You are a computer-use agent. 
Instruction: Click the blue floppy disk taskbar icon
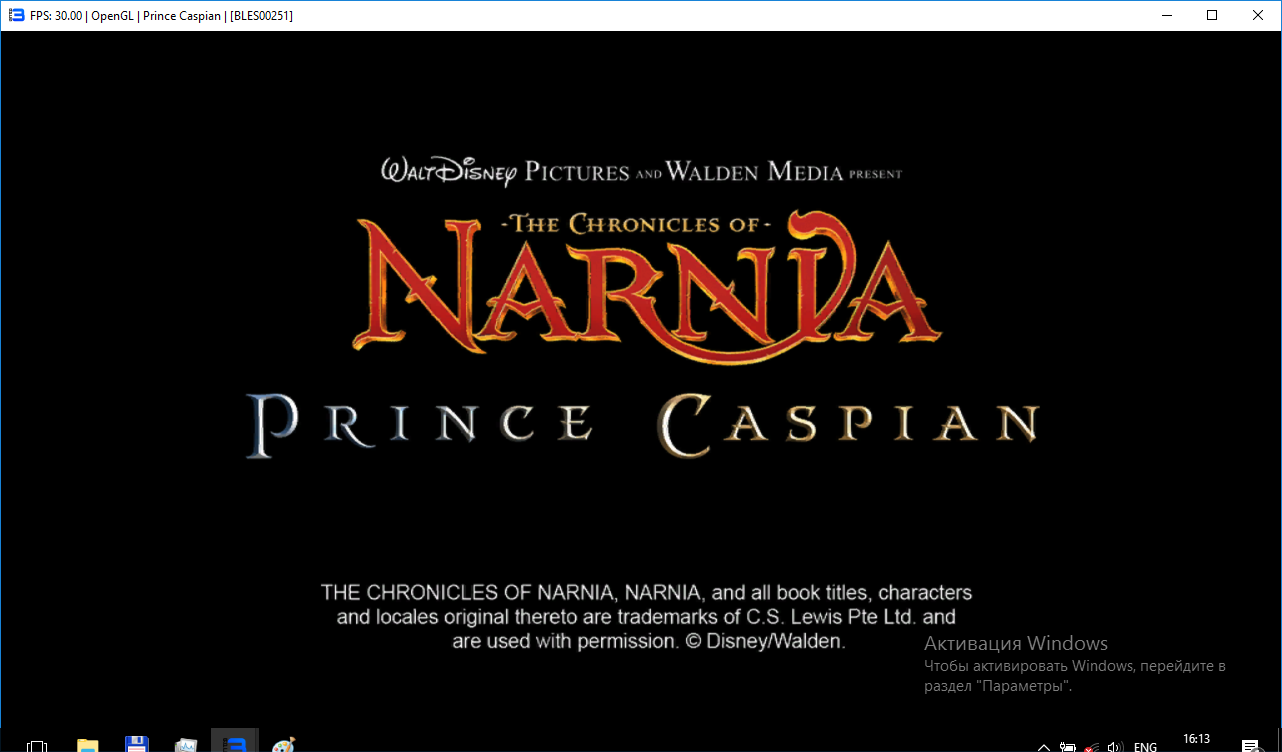coord(137,745)
